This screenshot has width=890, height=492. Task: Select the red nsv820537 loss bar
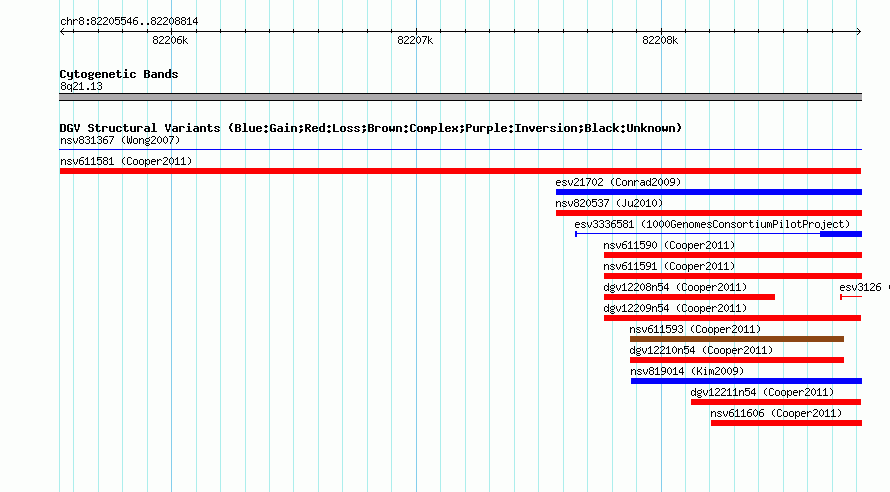click(x=709, y=213)
